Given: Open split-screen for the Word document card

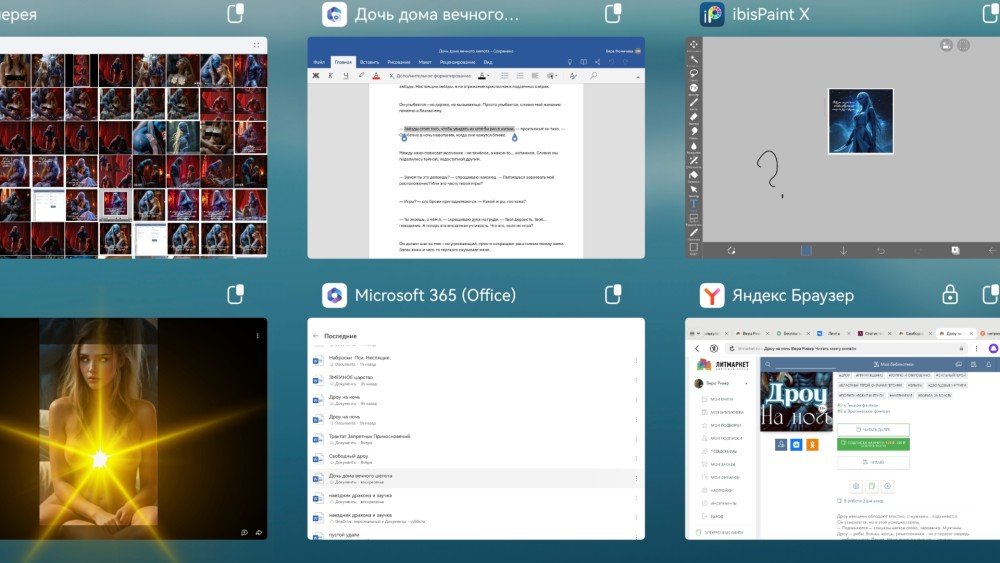Looking at the screenshot, I should [613, 14].
